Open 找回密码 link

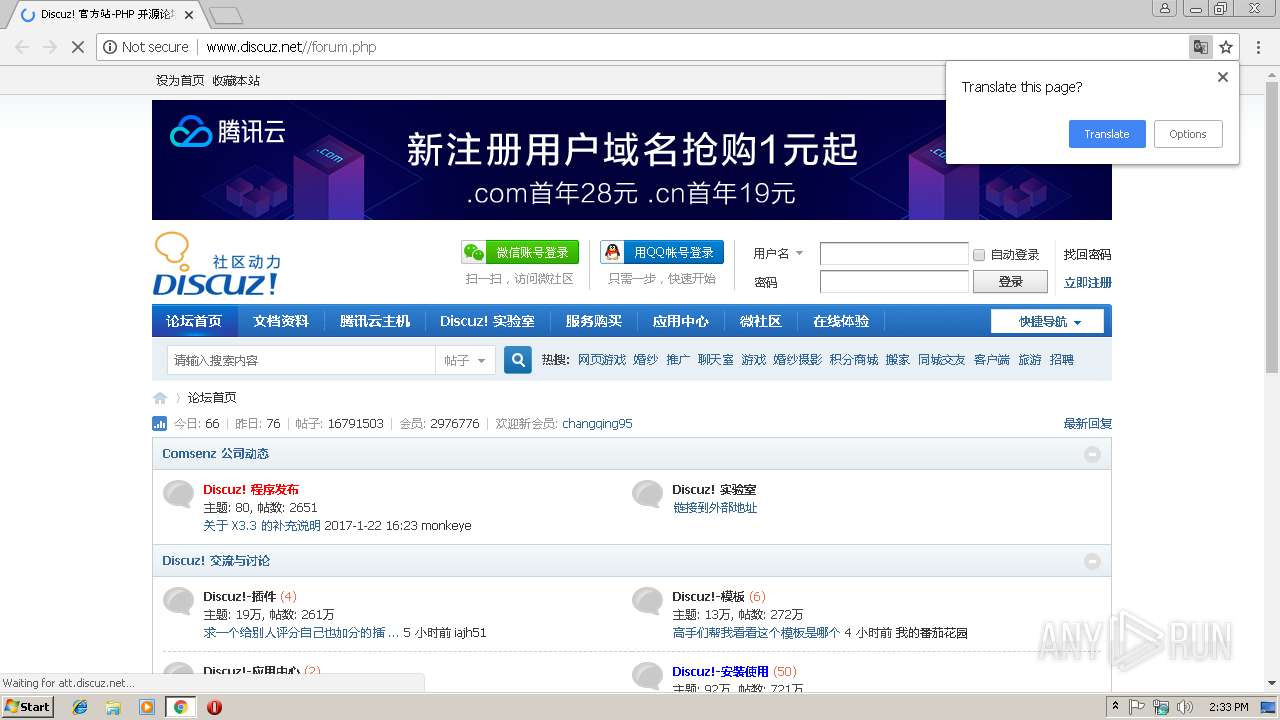(1087, 255)
